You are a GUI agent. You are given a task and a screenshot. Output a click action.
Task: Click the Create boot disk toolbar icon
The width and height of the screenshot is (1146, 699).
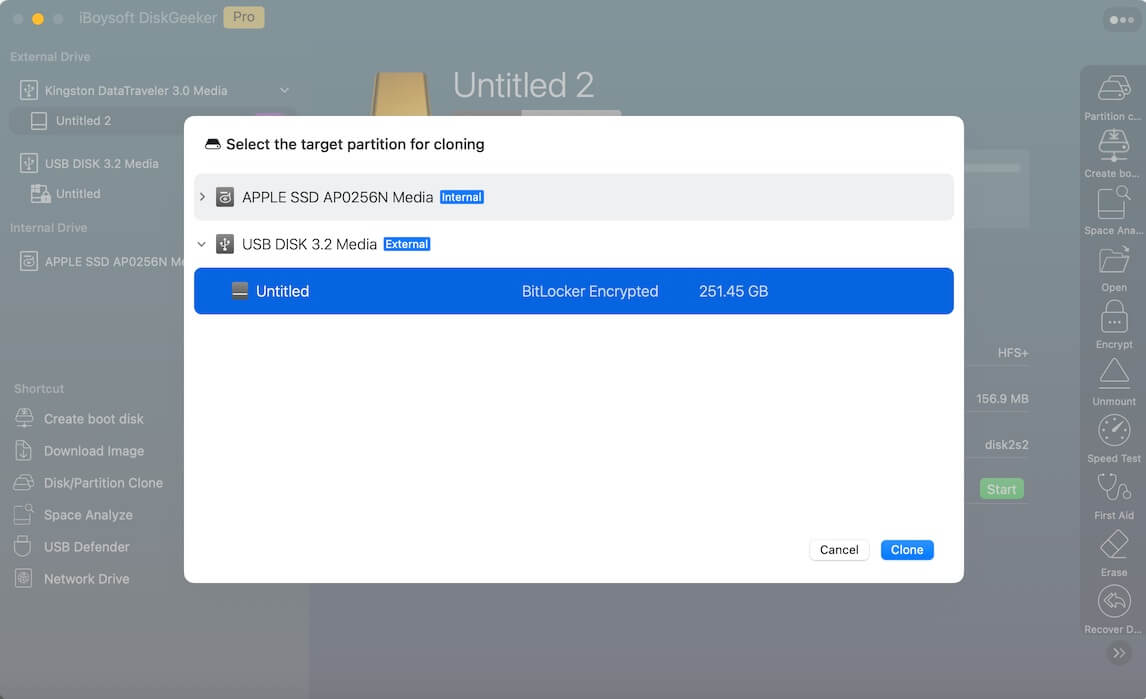click(1113, 146)
